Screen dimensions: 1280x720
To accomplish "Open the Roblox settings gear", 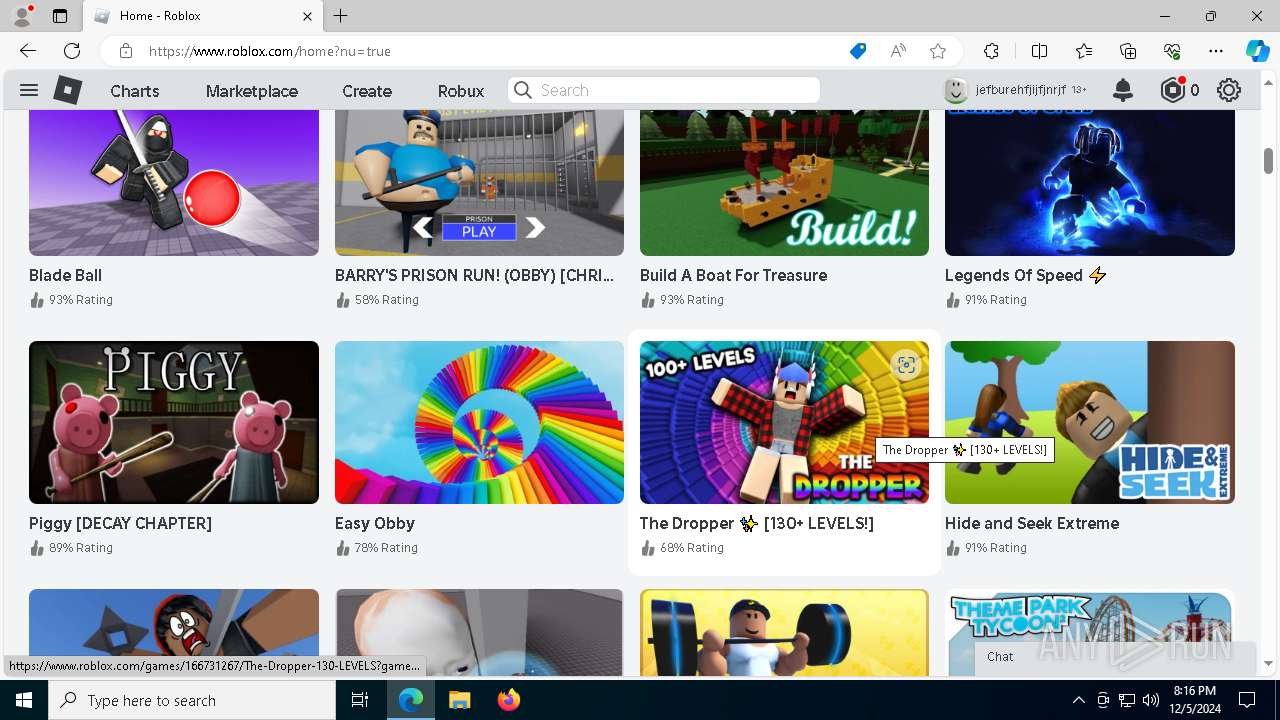I will [1229, 90].
